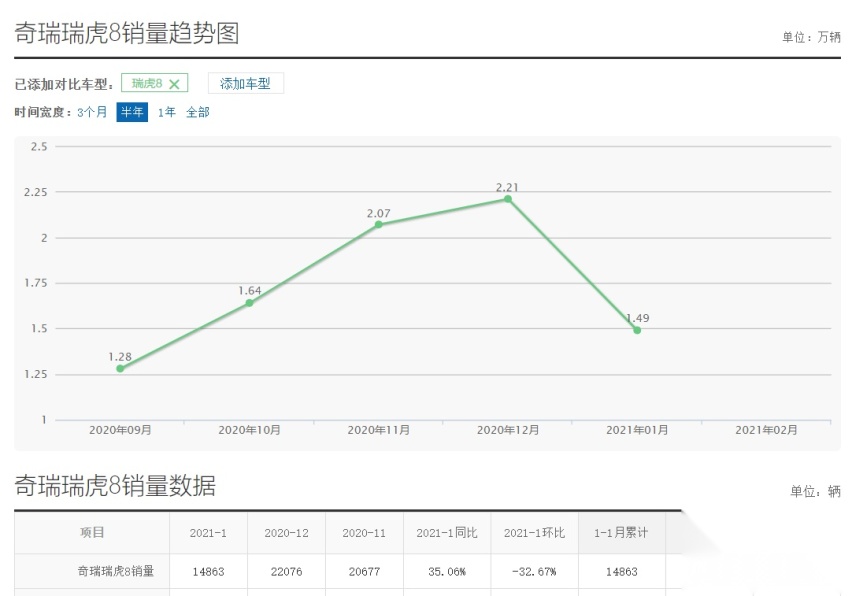Click the 2021-1同比 column header
The height and width of the screenshot is (596, 852).
click(x=447, y=533)
